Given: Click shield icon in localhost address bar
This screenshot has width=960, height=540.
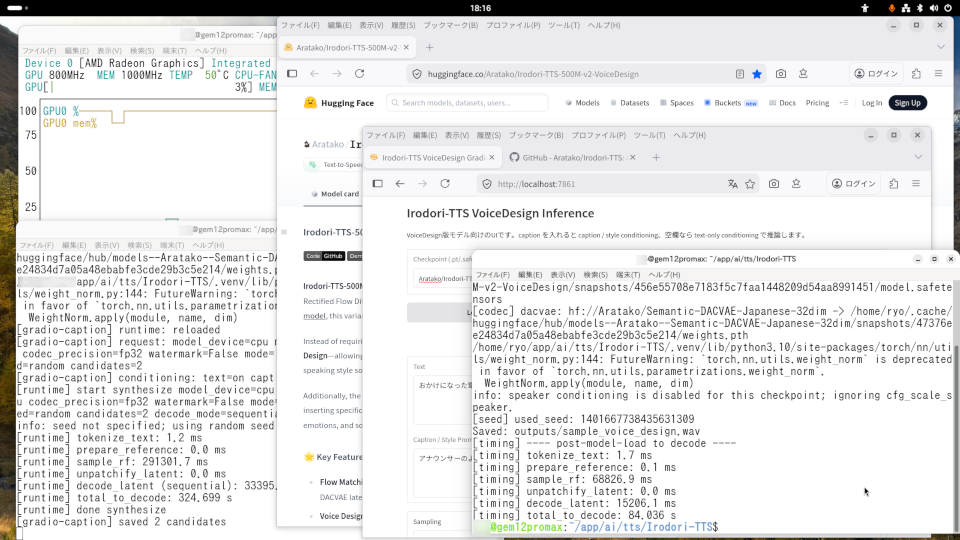Looking at the screenshot, I should point(487,184).
